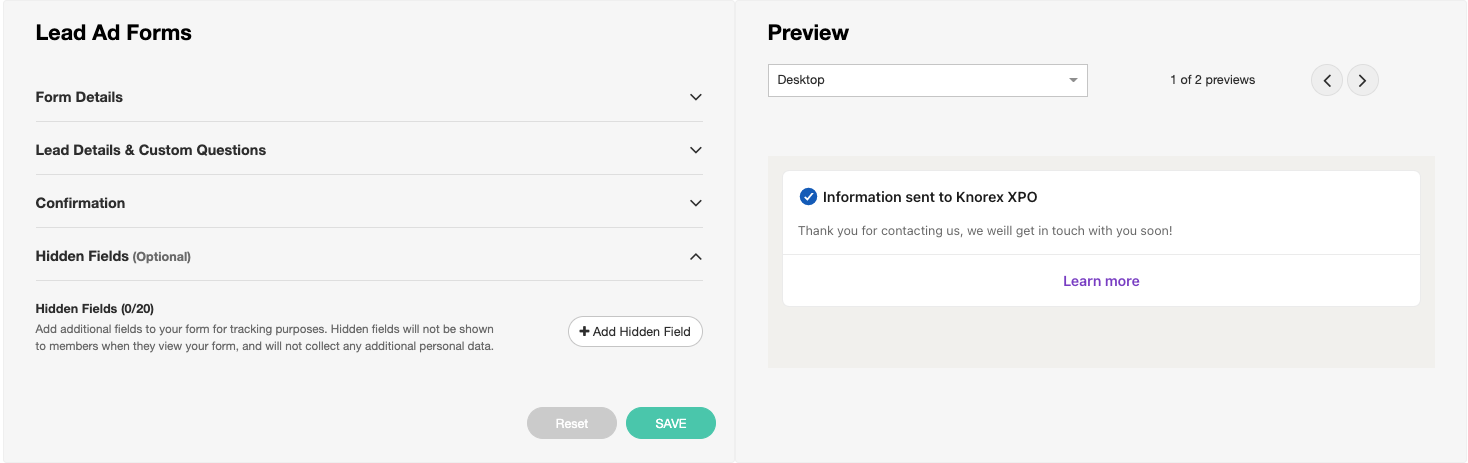This screenshot has width=1468, height=463.
Task: Click the thank you message in preview
Action: [984, 231]
